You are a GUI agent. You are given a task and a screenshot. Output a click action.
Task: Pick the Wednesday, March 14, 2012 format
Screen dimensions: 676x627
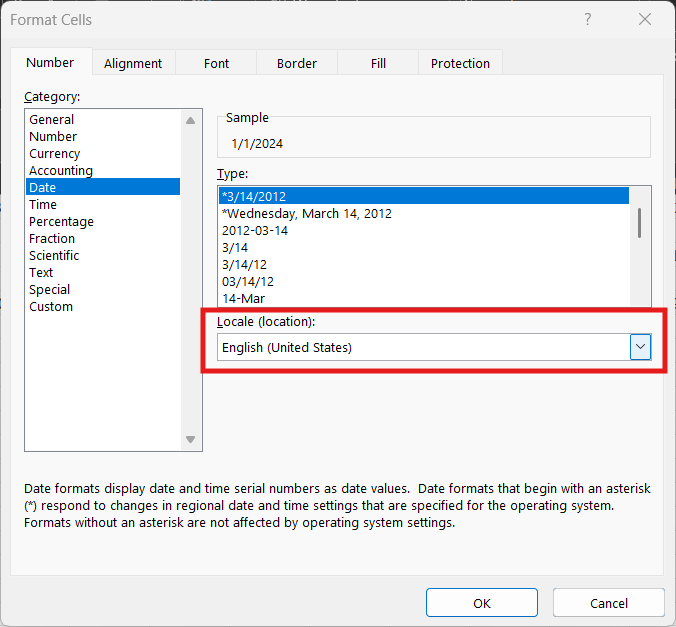[x=307, y=213]
